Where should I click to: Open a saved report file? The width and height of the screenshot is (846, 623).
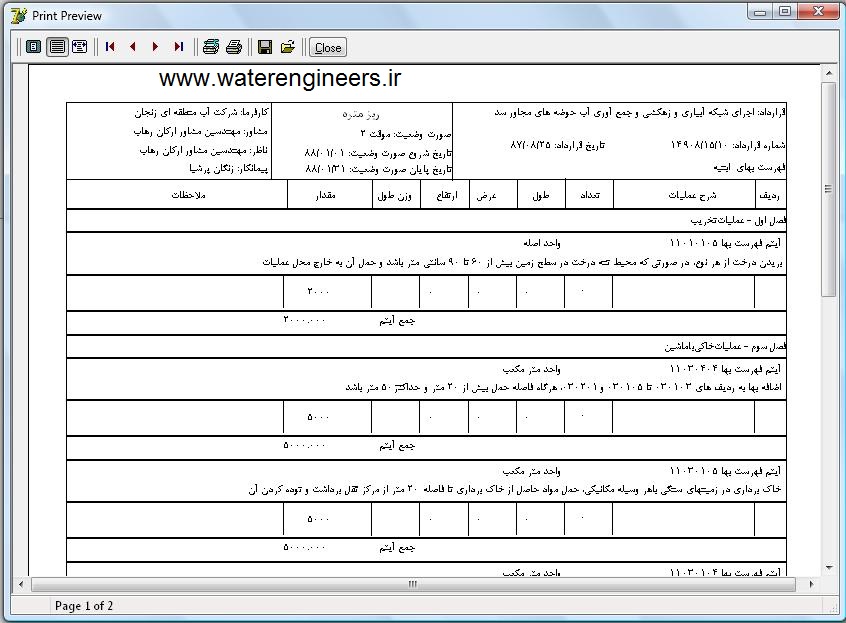click(288, 47)
